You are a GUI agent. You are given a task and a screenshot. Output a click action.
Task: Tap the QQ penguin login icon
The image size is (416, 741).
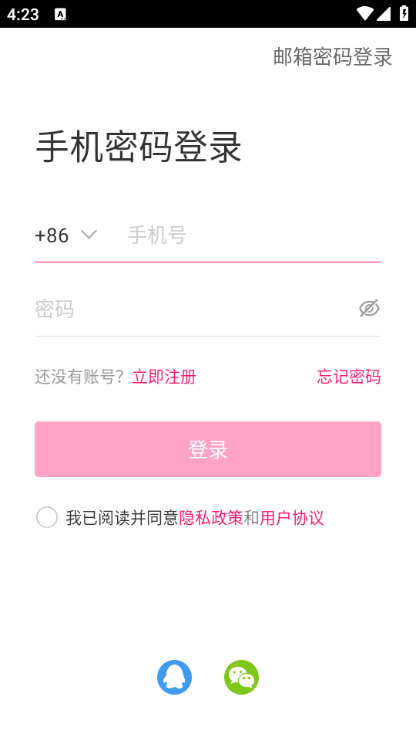(174, 677)
